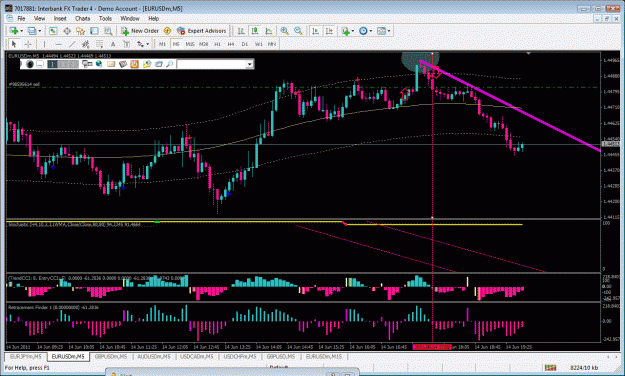Expand the templates dropdown arrow
The height and width of the screenshot is (376, 625).
pyautogui.click(x=389, y=31)
